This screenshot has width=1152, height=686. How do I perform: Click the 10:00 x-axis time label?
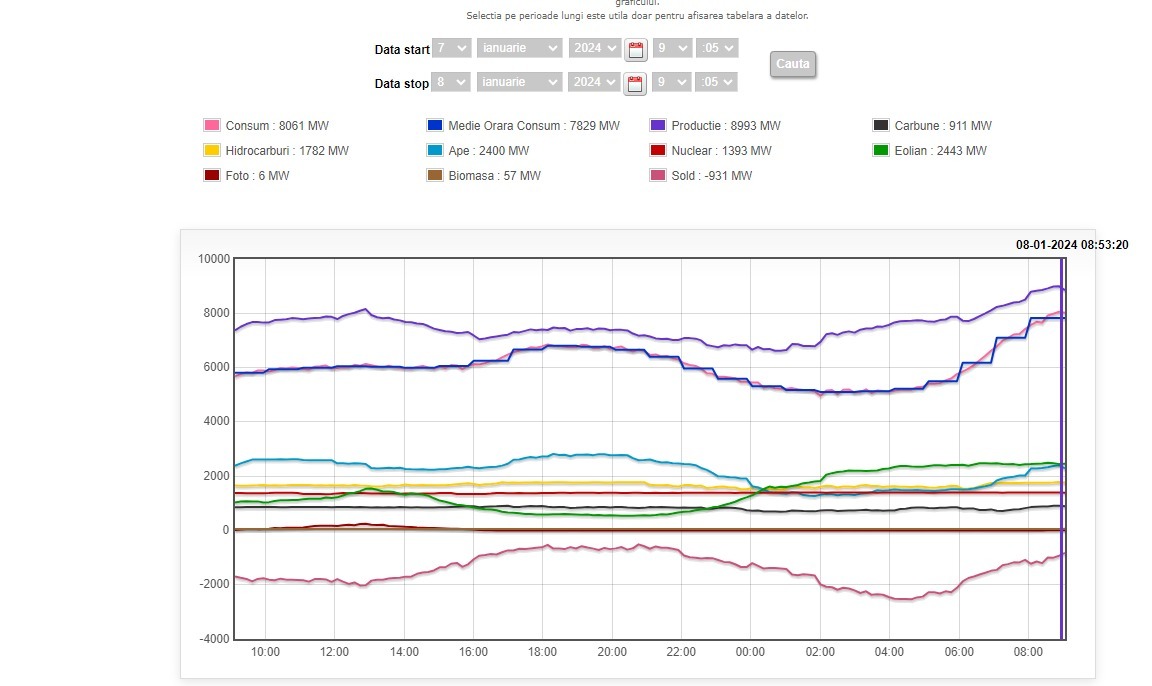[x=265, y=651]
